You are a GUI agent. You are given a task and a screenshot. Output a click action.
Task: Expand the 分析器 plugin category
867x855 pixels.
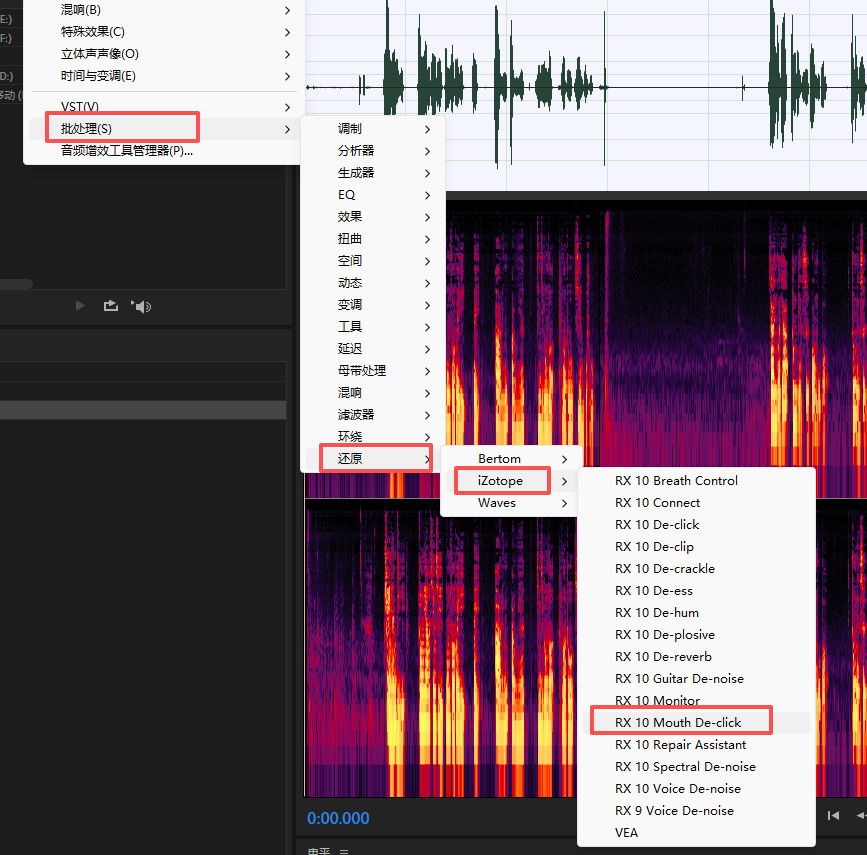click(x=373, y=151)
